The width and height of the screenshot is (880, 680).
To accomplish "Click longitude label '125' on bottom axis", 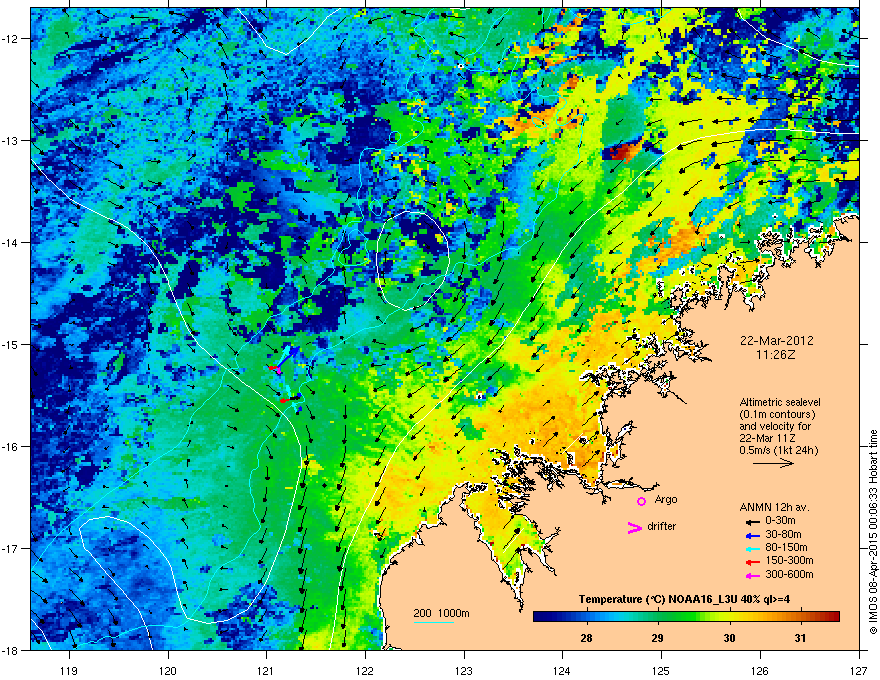I will [661, 670].
